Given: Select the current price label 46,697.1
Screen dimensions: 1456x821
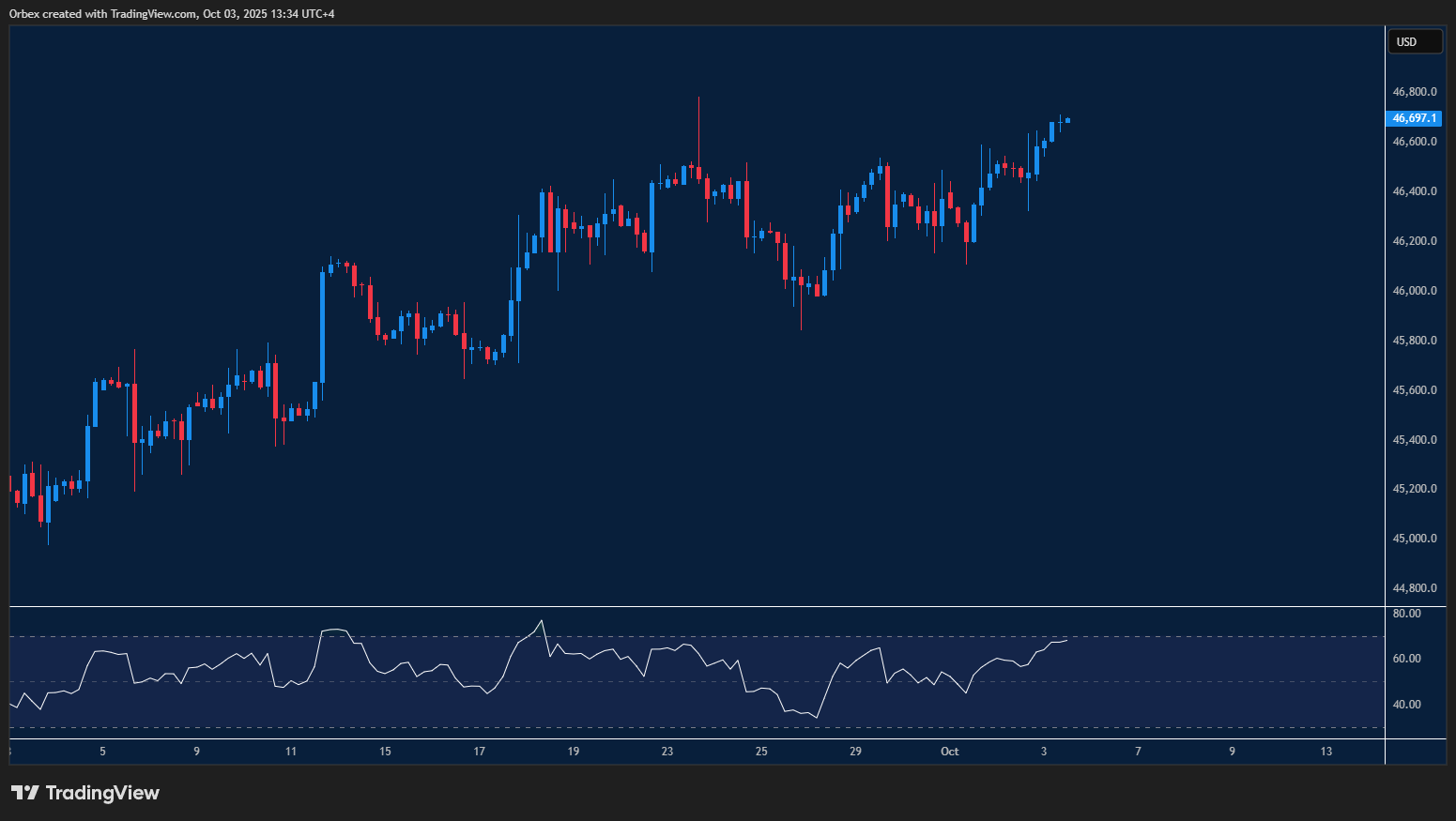Looking at the screenshot, I should [1414, 118].
